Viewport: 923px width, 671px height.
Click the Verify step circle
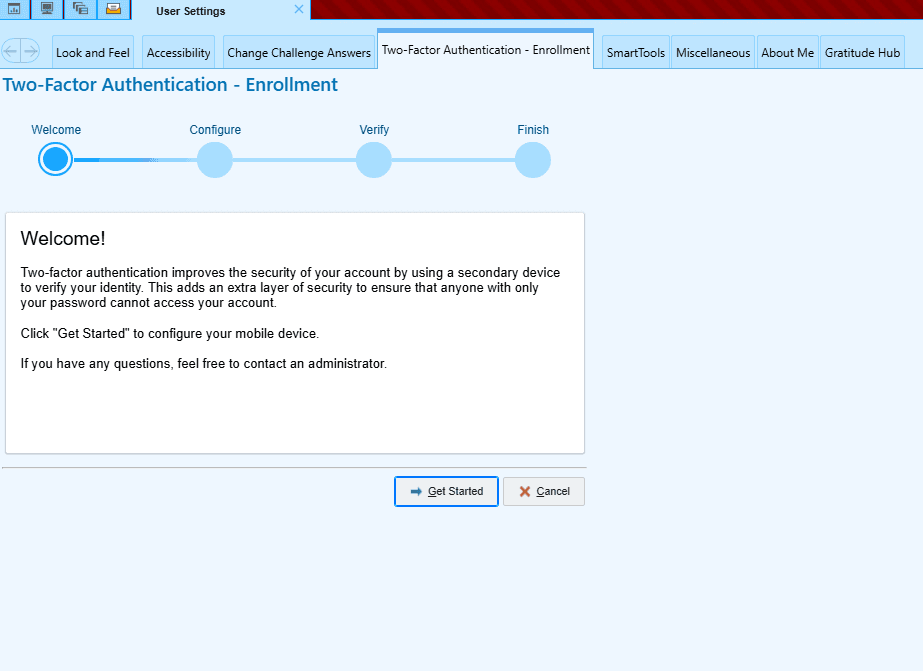click(374, 159)
